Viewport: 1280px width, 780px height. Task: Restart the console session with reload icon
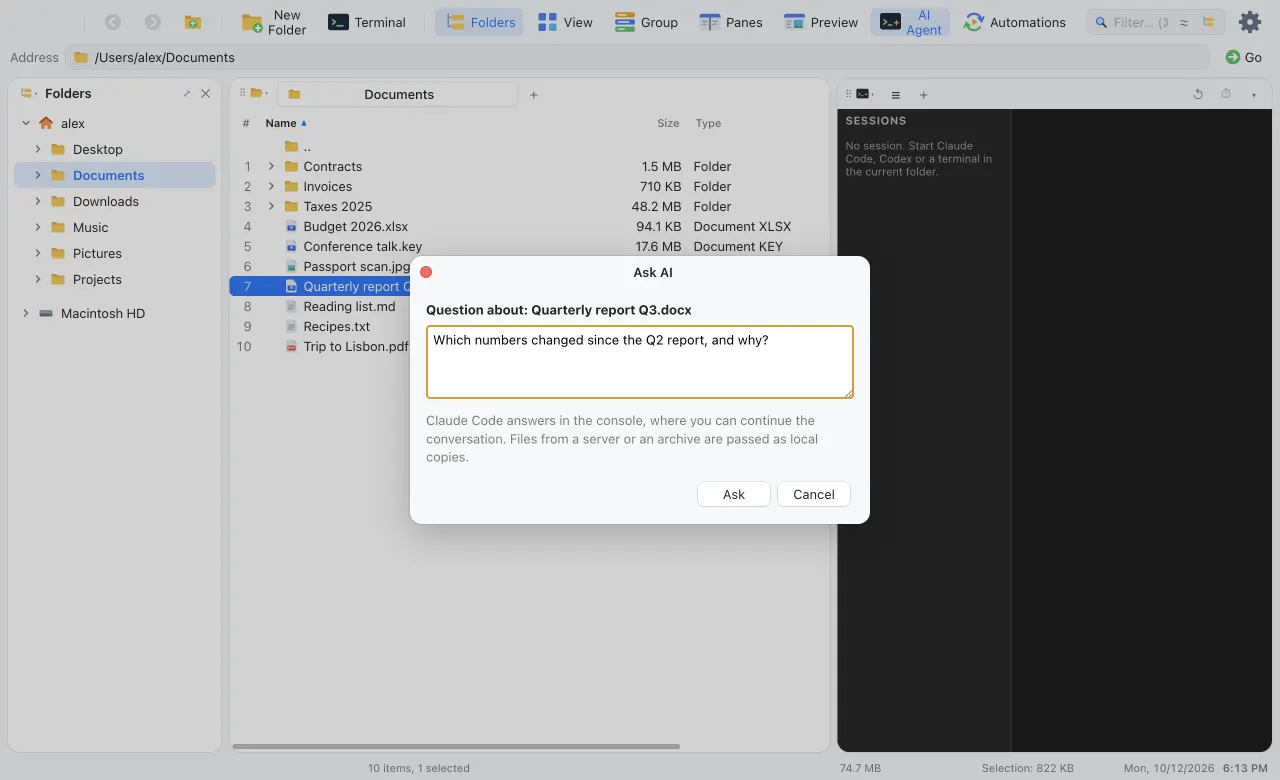[x=1198, y=94]
